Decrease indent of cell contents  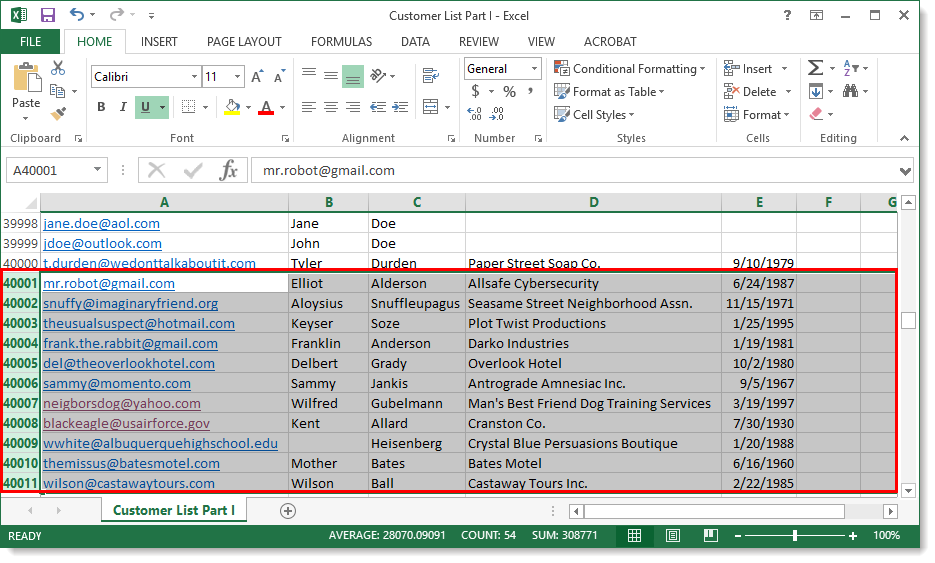378,107
